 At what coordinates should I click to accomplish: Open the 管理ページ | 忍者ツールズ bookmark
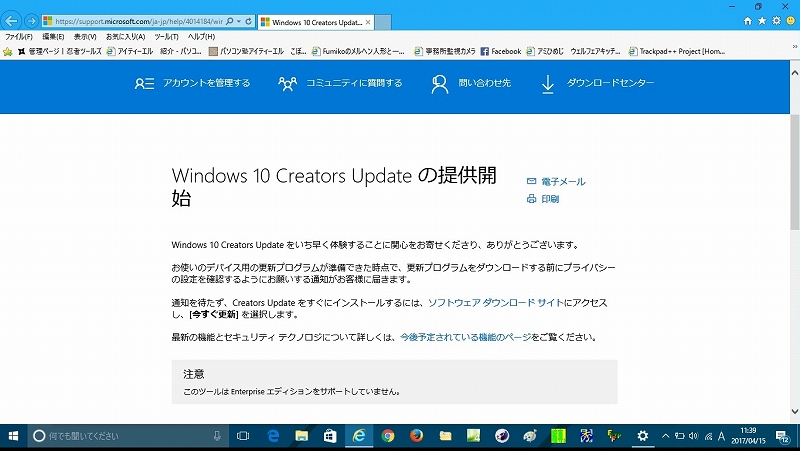pos(59,52)
